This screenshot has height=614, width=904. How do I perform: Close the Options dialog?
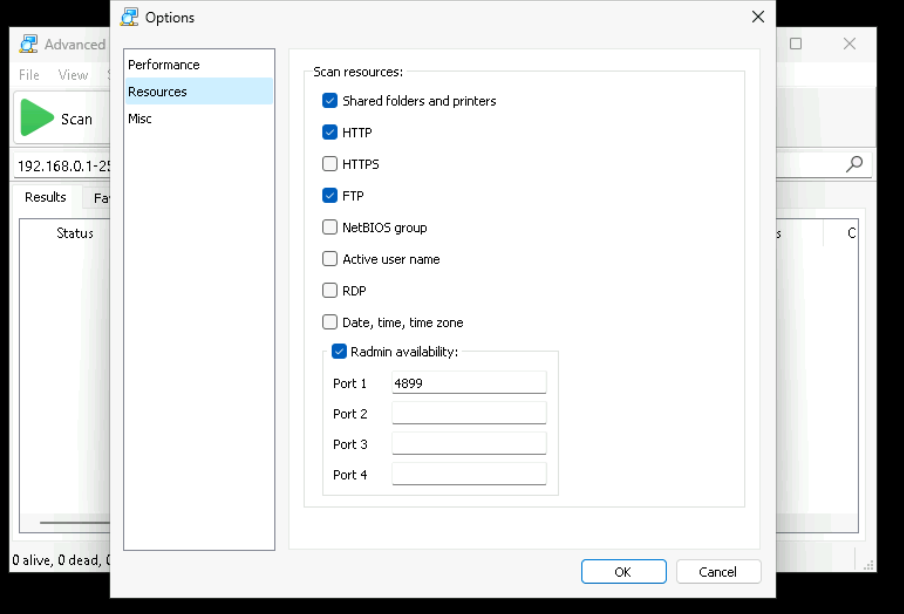tap(758, 17)
